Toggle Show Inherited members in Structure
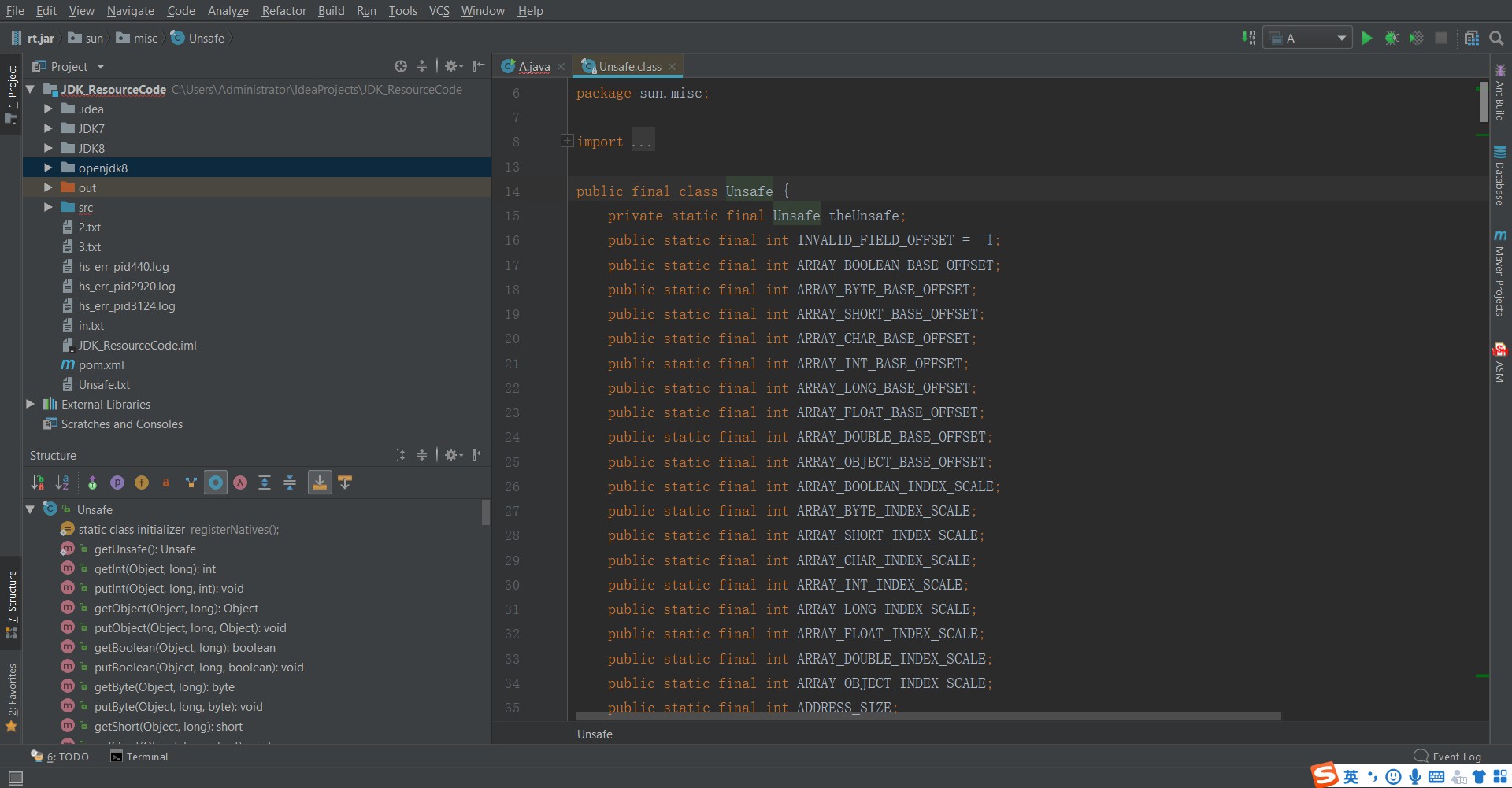Image resolution: width=1512 pixels, height=788 pixels. click(x=92, y=483)
